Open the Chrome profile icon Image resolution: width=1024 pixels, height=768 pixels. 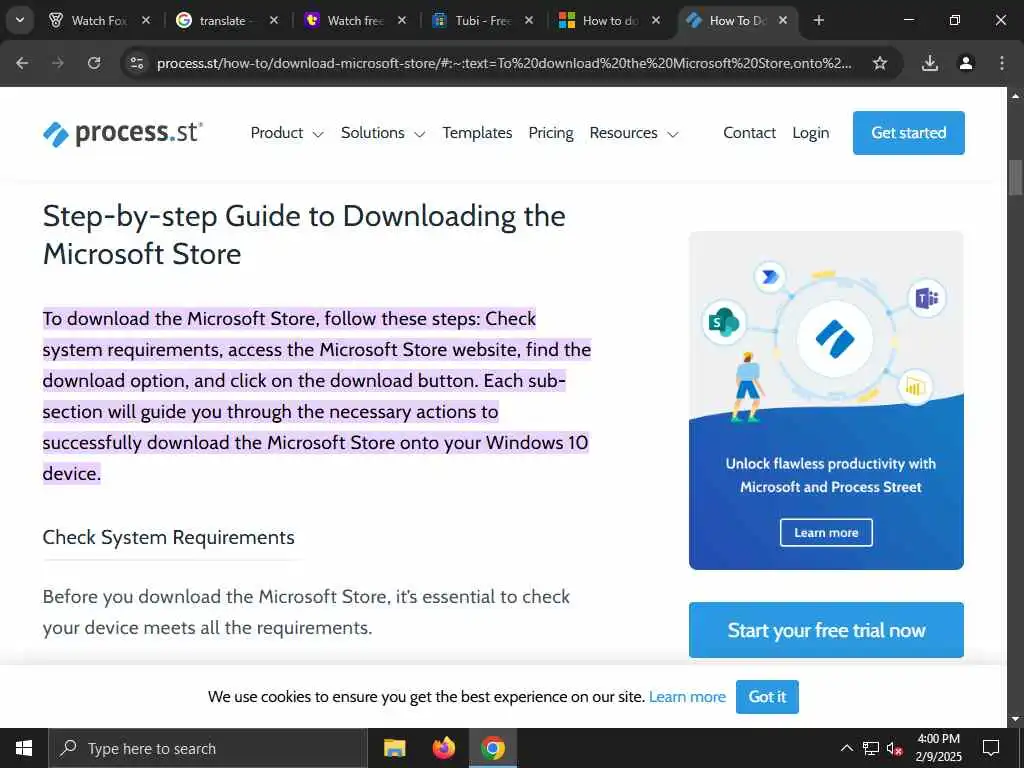click(x=966, y=63)
